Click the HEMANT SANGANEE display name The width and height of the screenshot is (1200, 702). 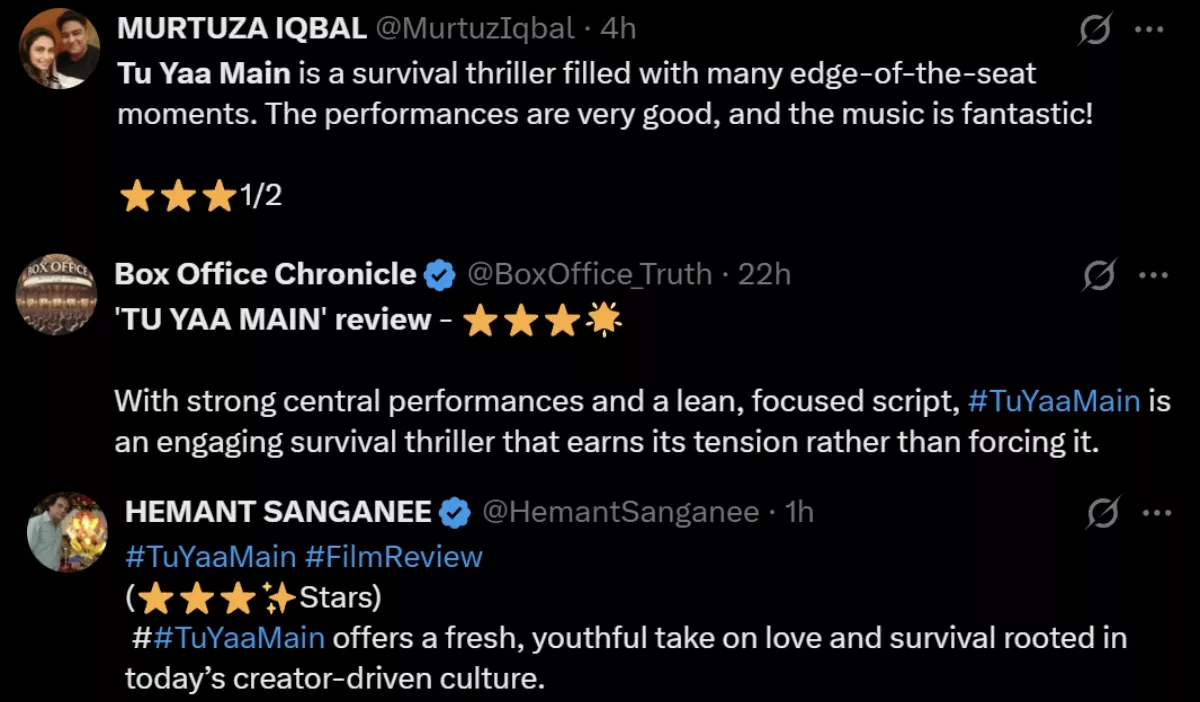pos(278,512)
